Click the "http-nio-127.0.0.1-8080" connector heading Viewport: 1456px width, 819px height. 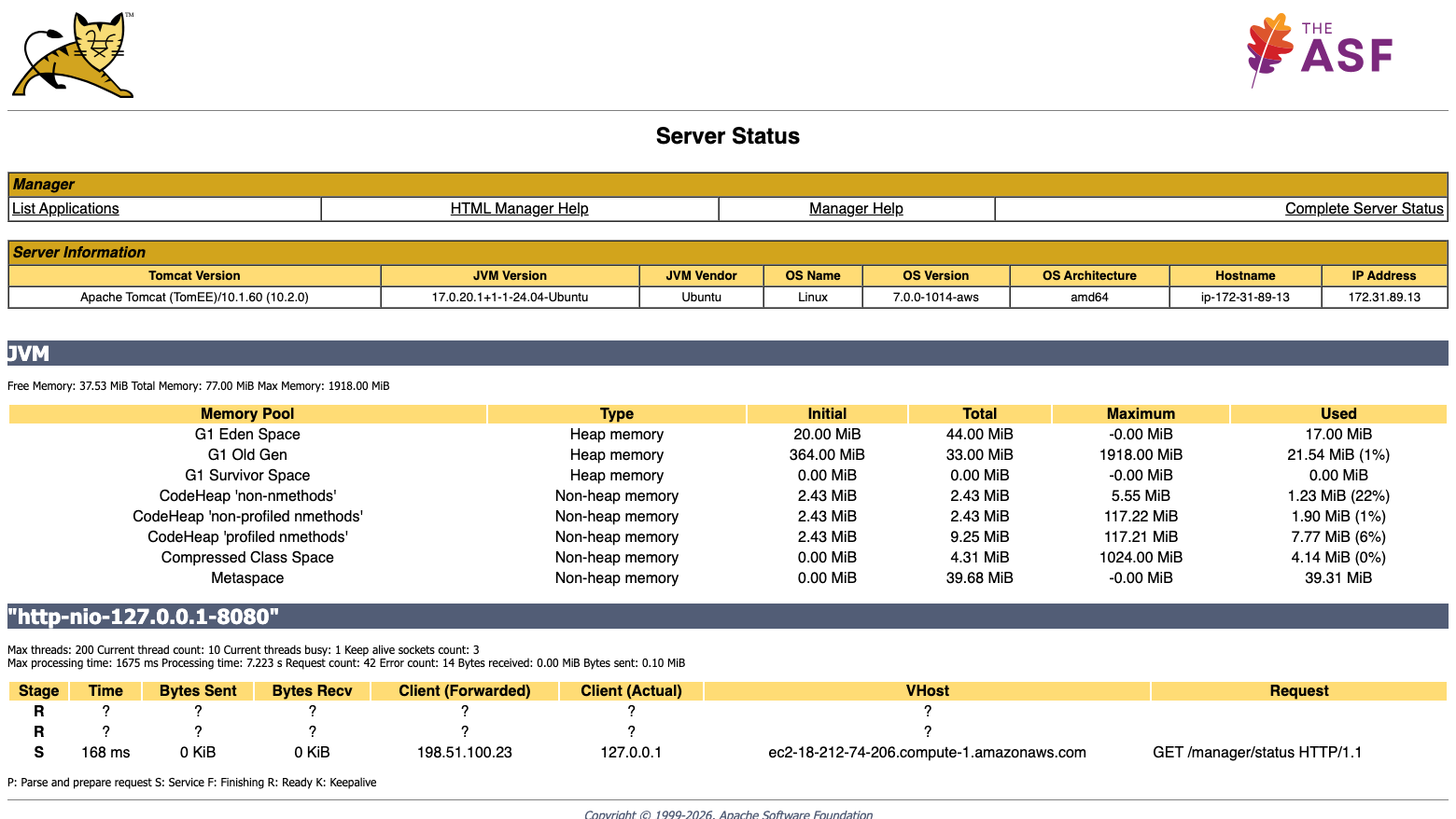click(728, 617)
